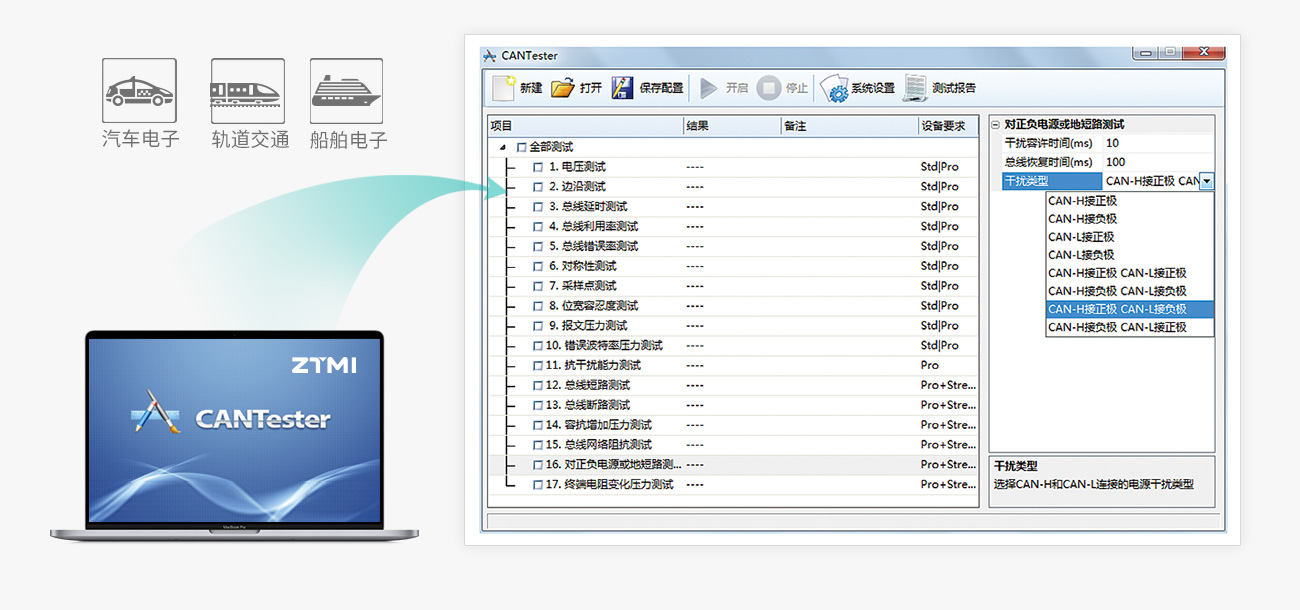Choose CAN-H接负极 CAN-L接正极 from list
The width and height of the screenshot is (1300, 610).
point(1117,327)
